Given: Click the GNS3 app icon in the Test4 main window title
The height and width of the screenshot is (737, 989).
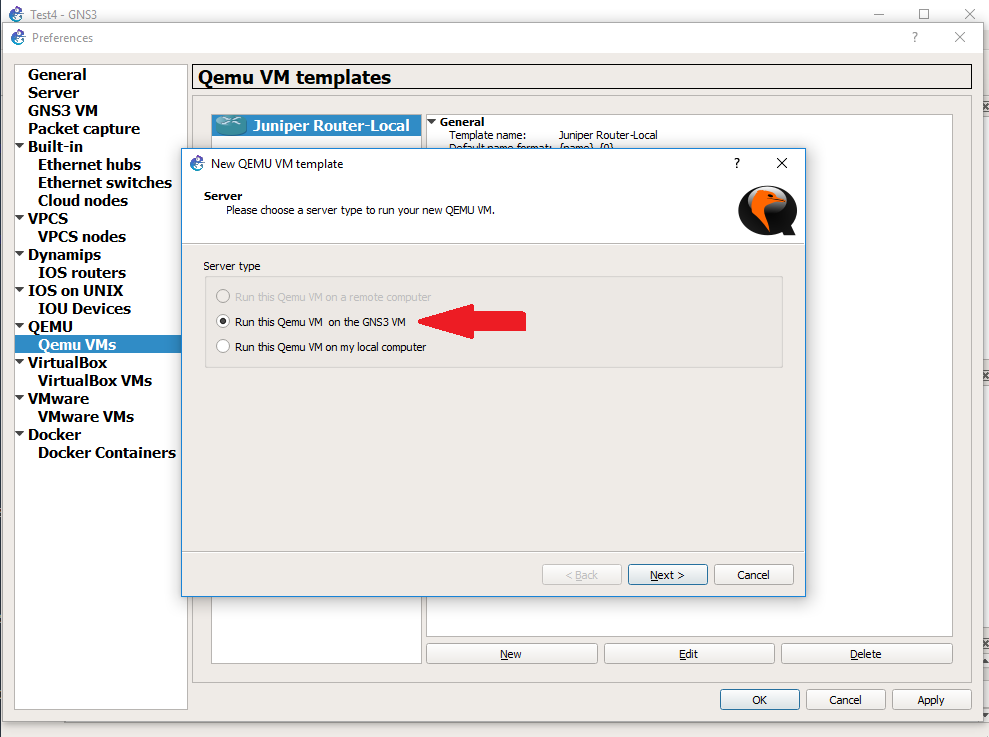Looking at the screenshot, I should click(x=16, y=13).
